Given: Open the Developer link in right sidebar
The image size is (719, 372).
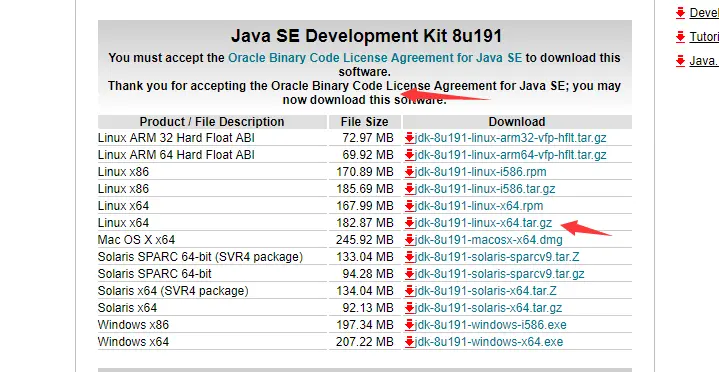Looking at the screenshot, I should (704, 12).
